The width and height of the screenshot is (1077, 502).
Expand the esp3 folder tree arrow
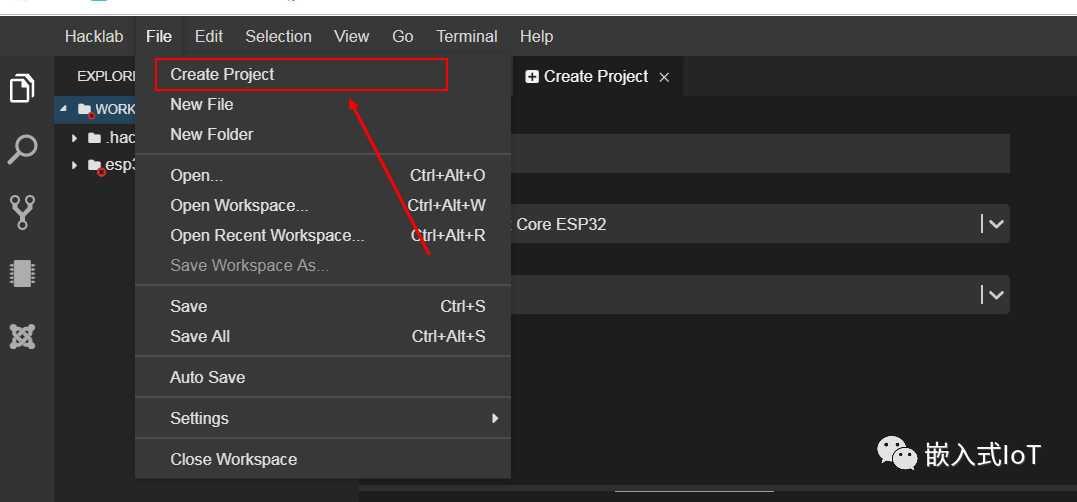(x=74, y=165)
